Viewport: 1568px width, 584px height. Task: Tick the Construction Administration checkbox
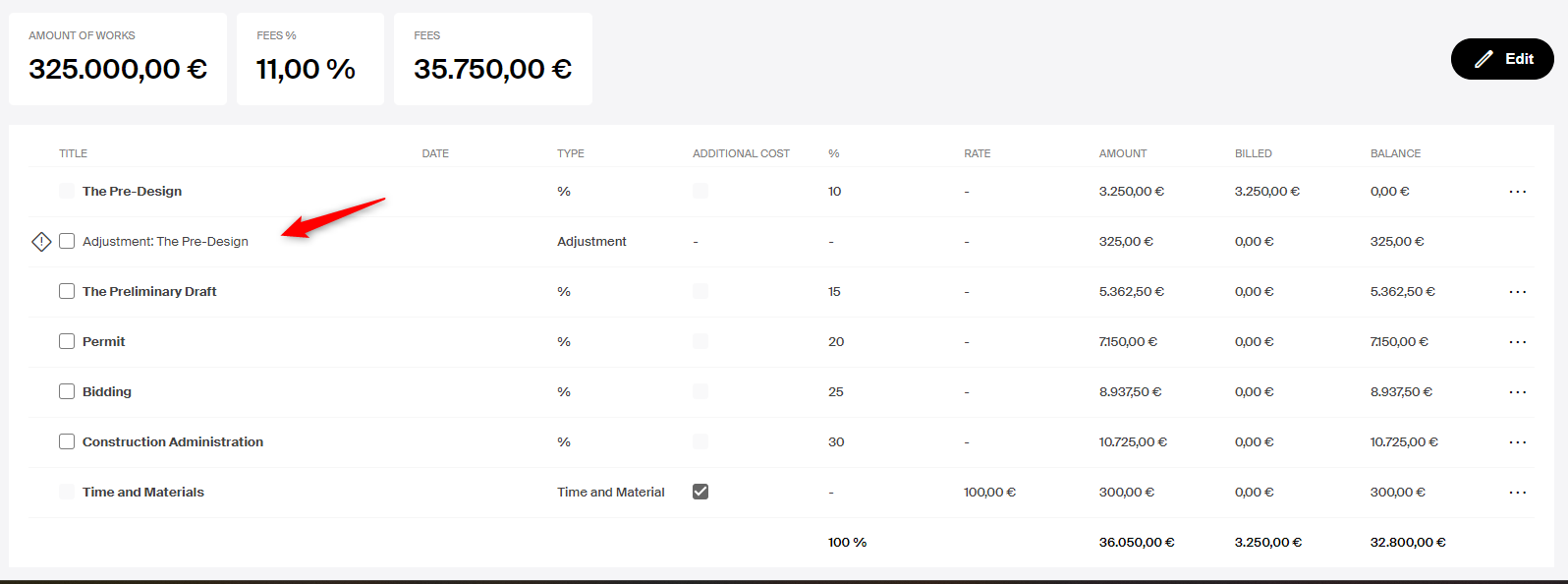click(67, 441)
